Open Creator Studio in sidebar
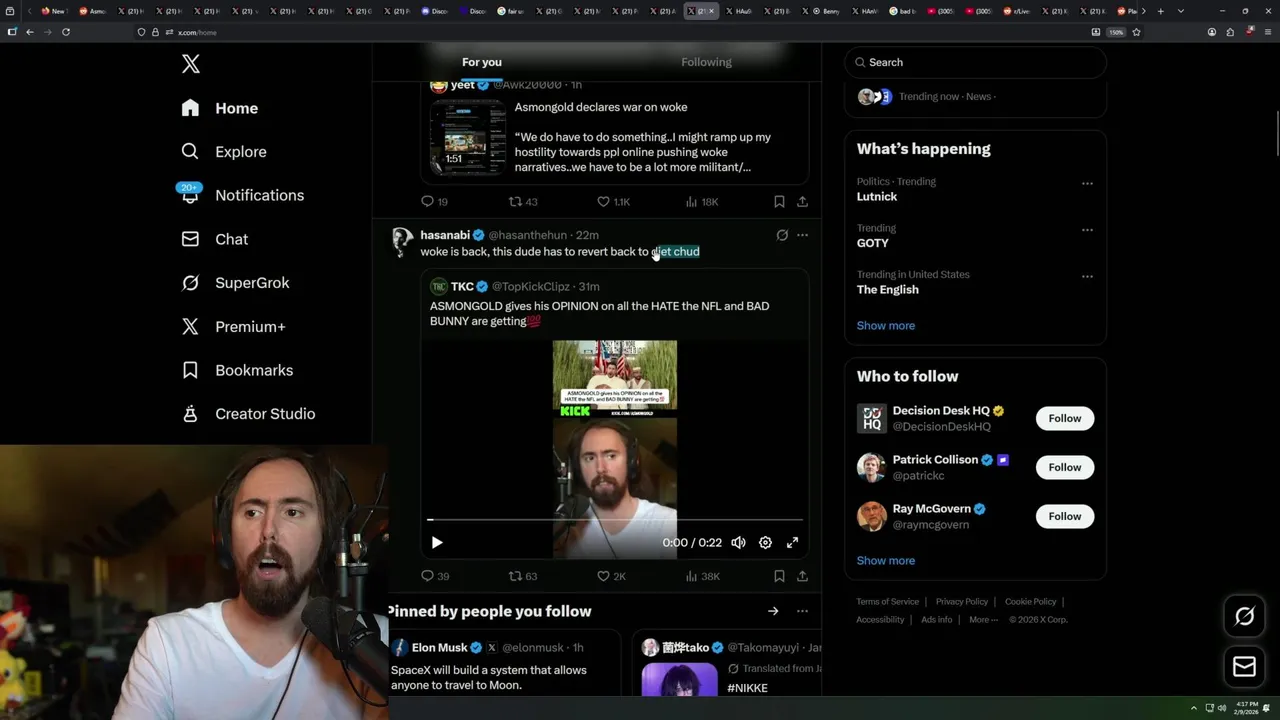 pyautogui.click(x=248, y=414)
